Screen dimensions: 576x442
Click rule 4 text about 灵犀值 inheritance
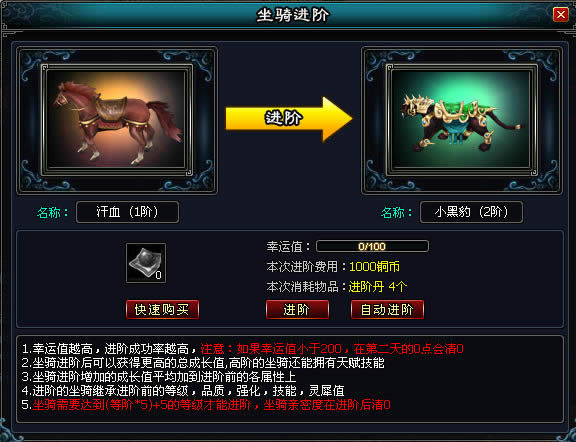[x=183, y=391]
